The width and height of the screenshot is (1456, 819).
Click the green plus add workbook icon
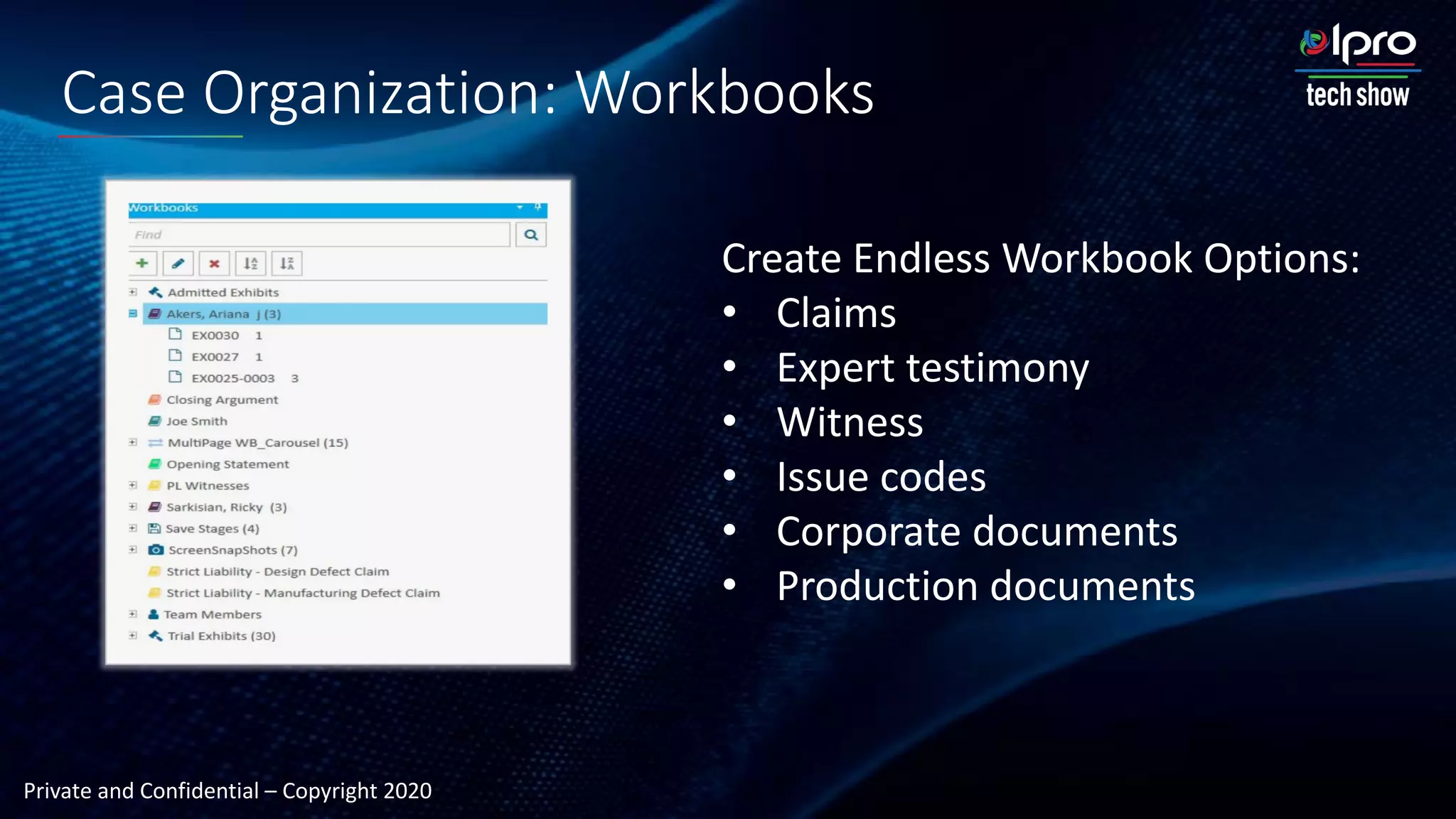tap(142, 264)
